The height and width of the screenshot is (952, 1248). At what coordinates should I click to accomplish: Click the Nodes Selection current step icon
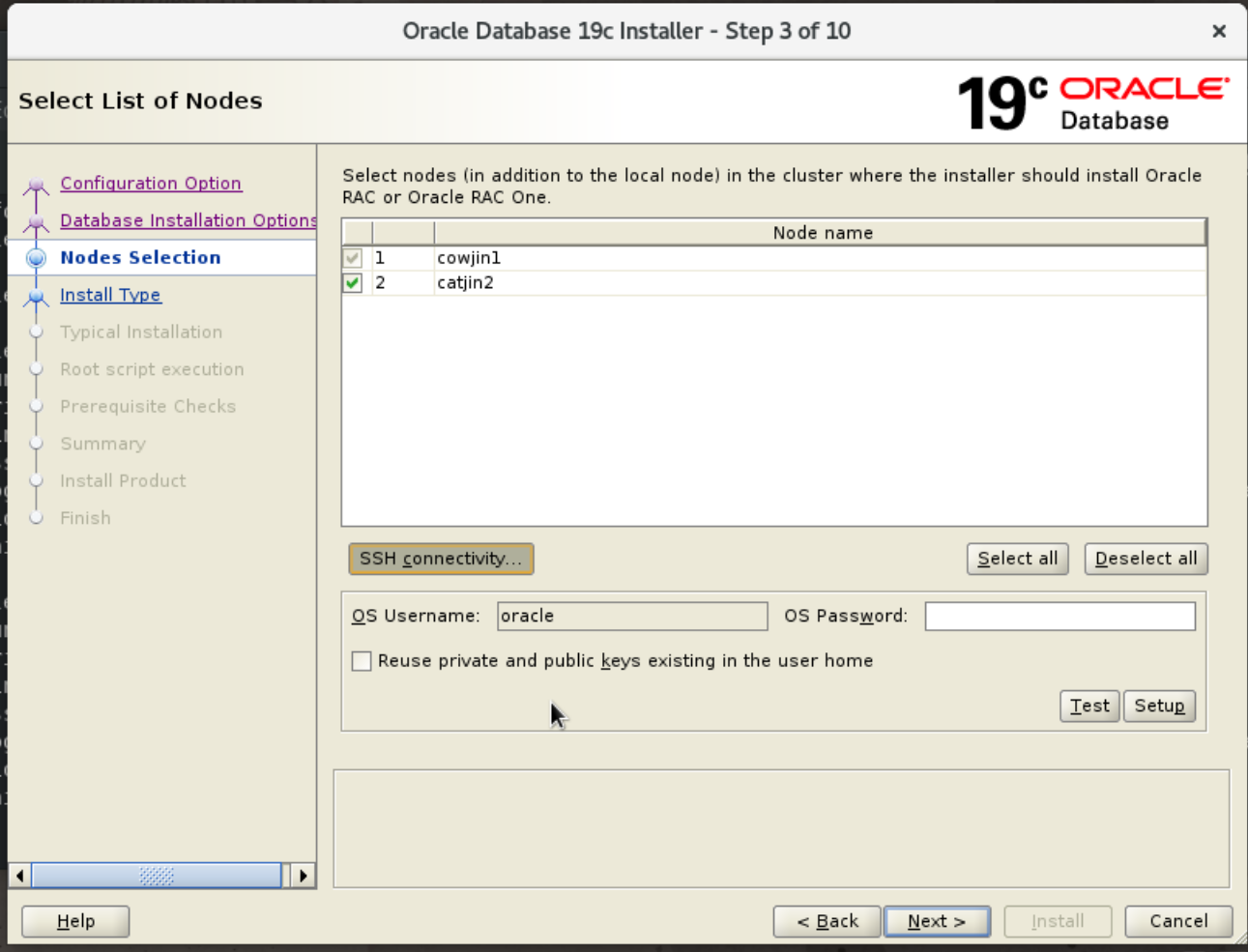[37, 258]
